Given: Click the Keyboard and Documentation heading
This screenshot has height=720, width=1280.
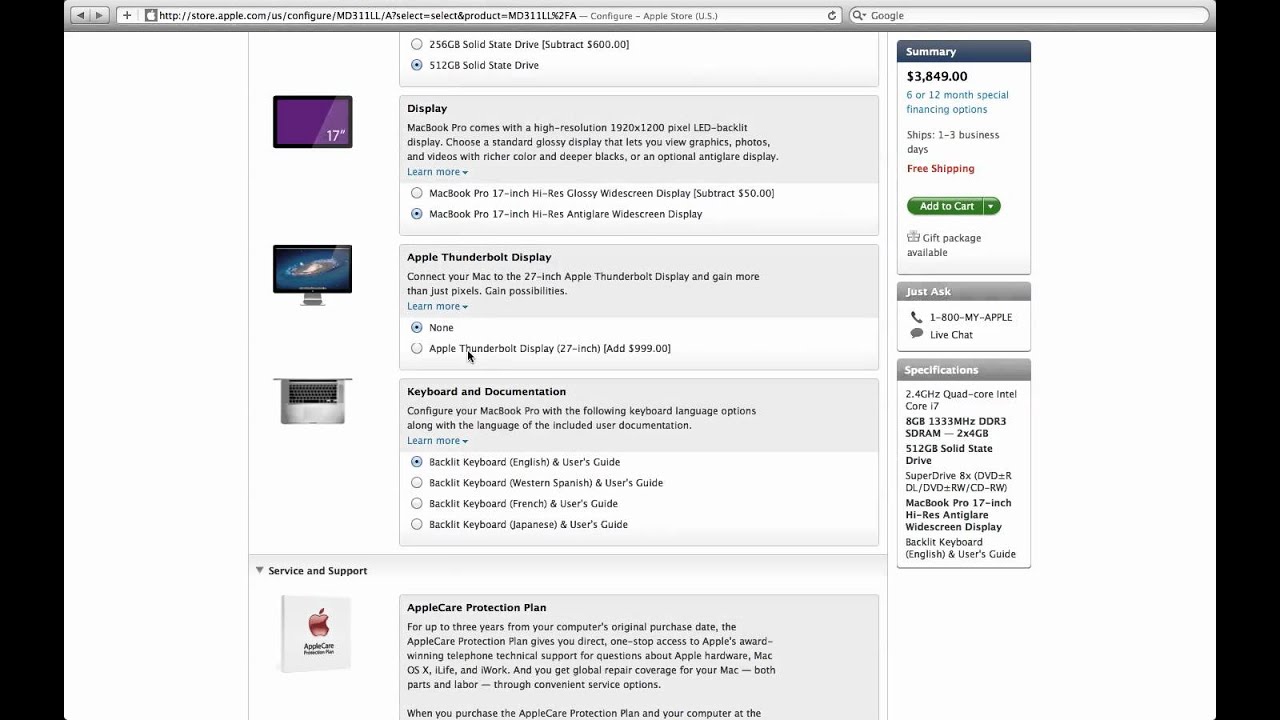Looking at the screenshot, I should [x=486, y=391].
